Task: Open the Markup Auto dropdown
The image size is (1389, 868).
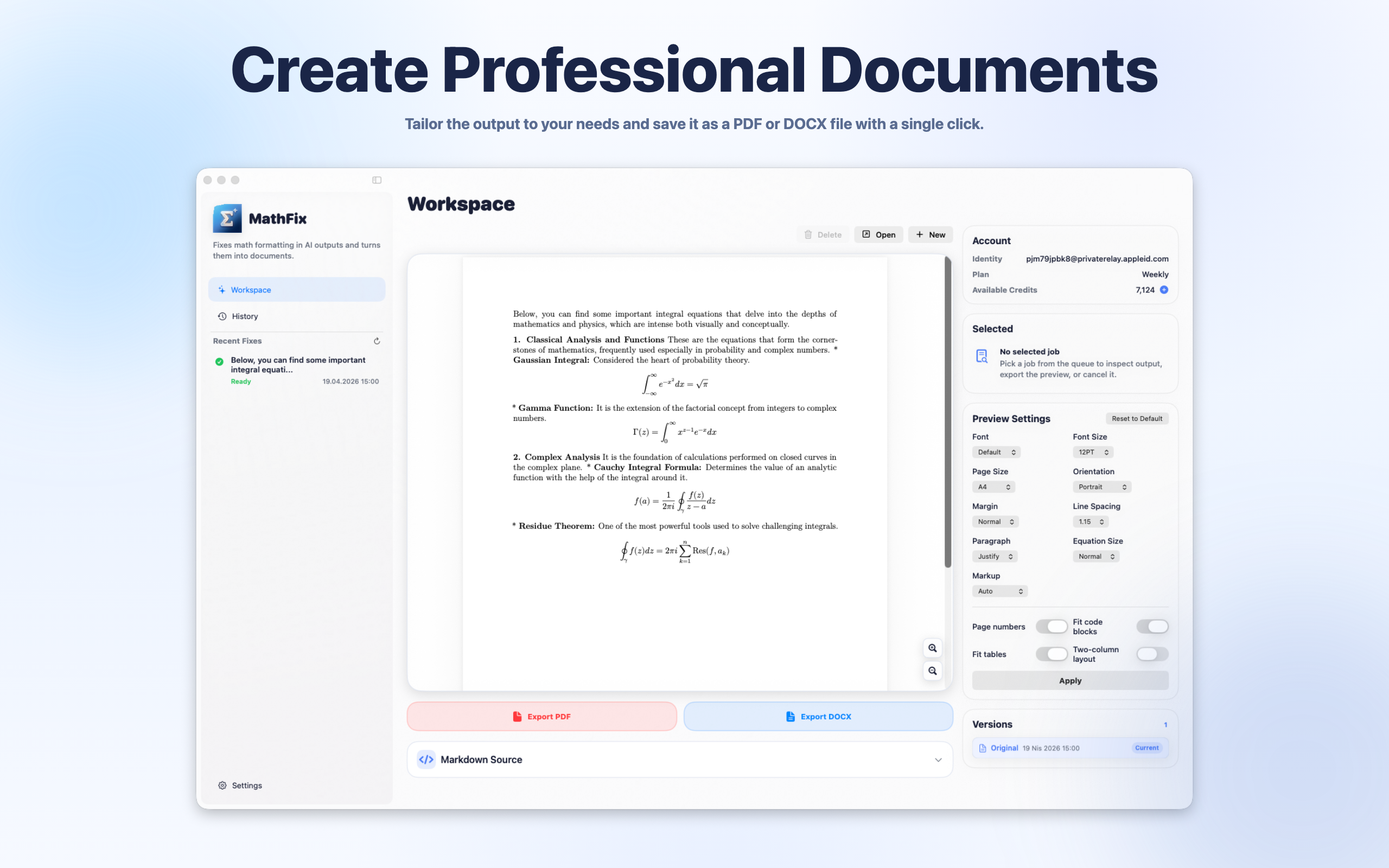Action: point(1000,591)
